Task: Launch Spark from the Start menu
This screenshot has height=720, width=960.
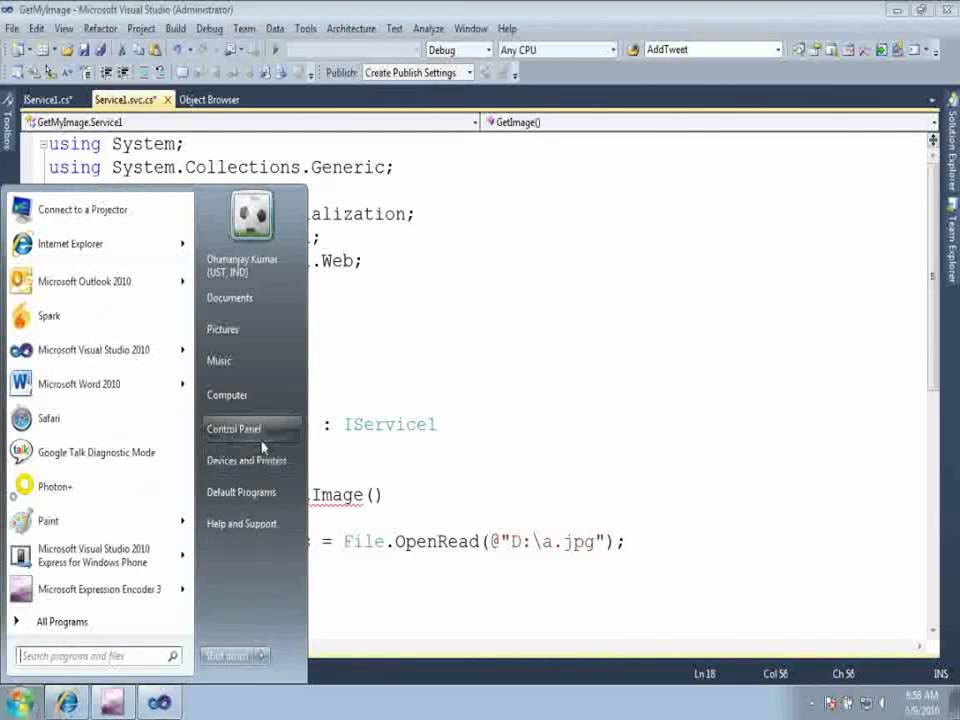Action: tap(49, 316)
